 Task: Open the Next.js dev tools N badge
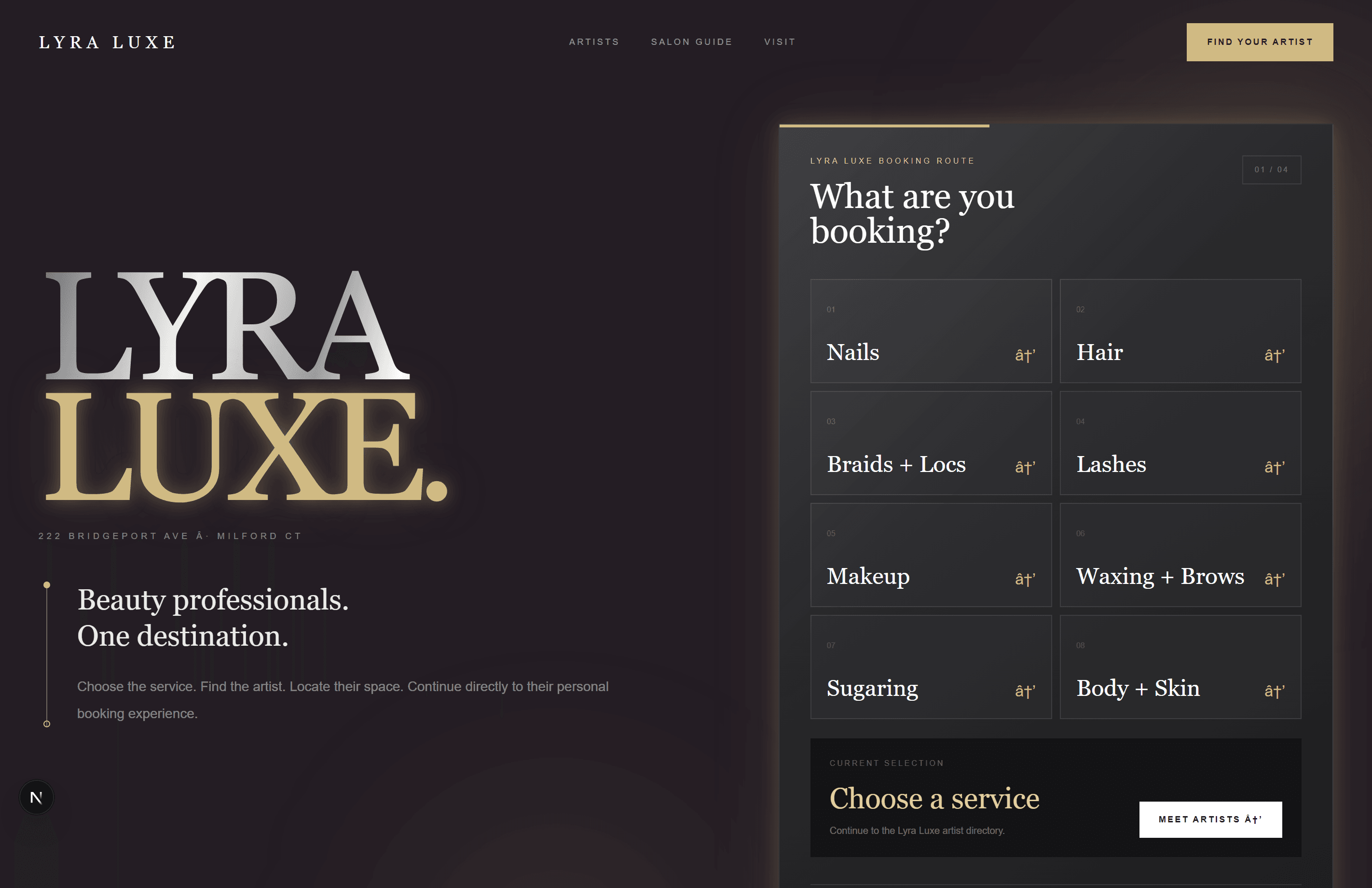(36, 797)
